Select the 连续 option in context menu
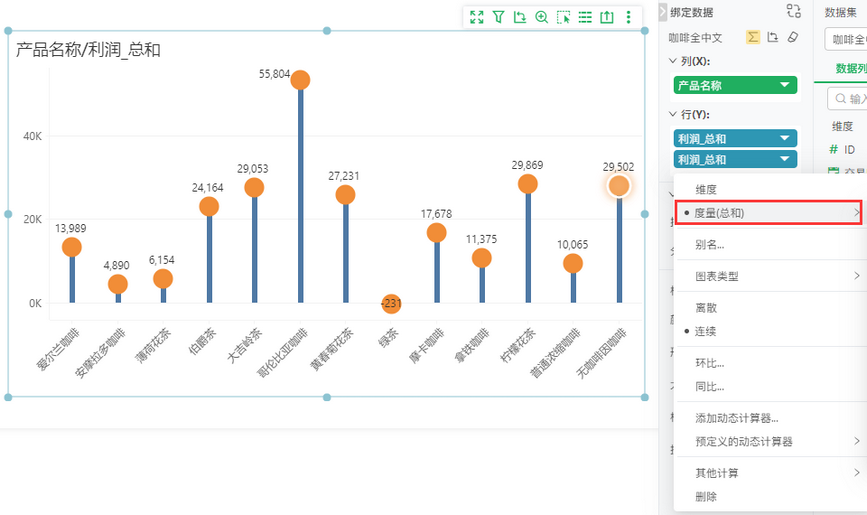This screenshot has height=515, width=867. tap(706, 331)
